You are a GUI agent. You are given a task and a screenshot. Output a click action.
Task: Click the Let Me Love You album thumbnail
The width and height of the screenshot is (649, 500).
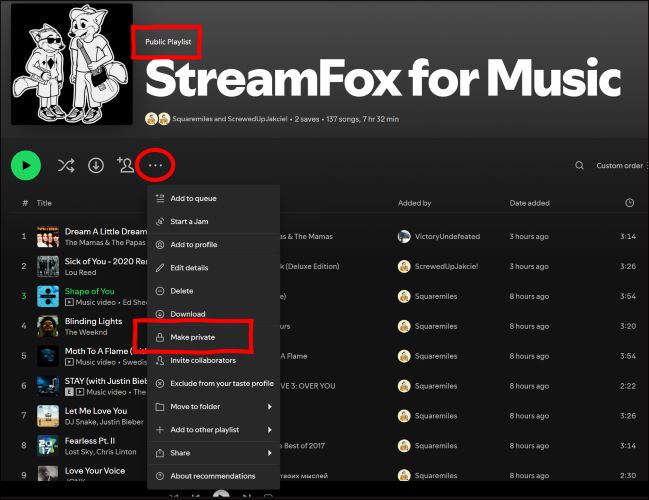pos(48,416)
